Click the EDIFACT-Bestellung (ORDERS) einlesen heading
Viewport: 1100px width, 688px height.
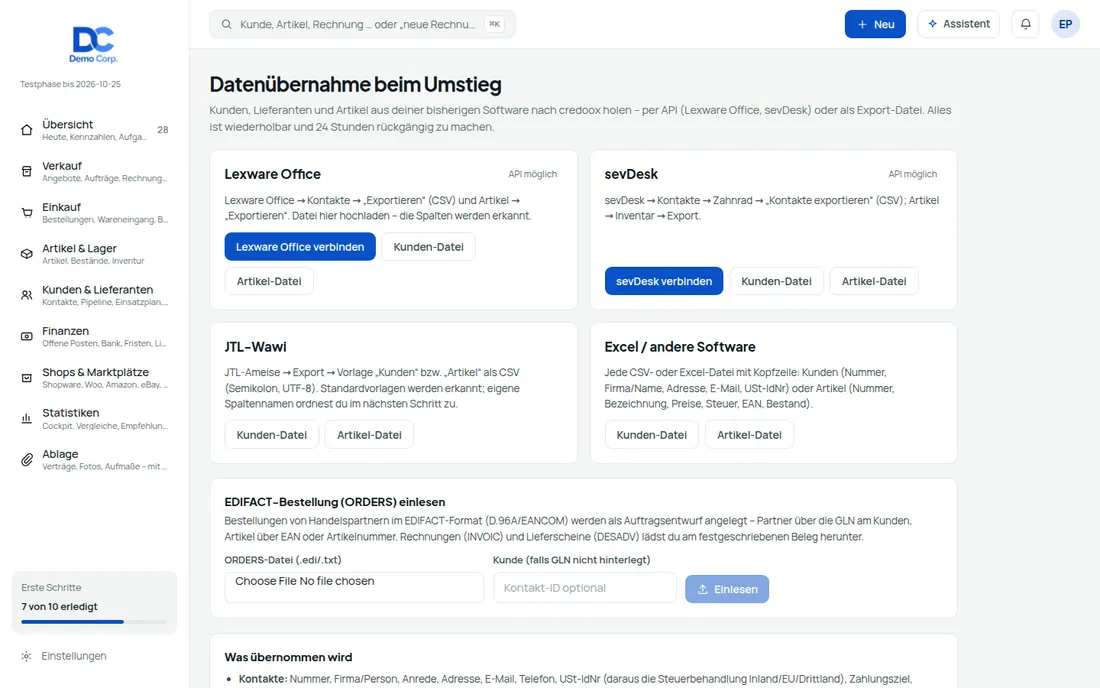point(335,502)
